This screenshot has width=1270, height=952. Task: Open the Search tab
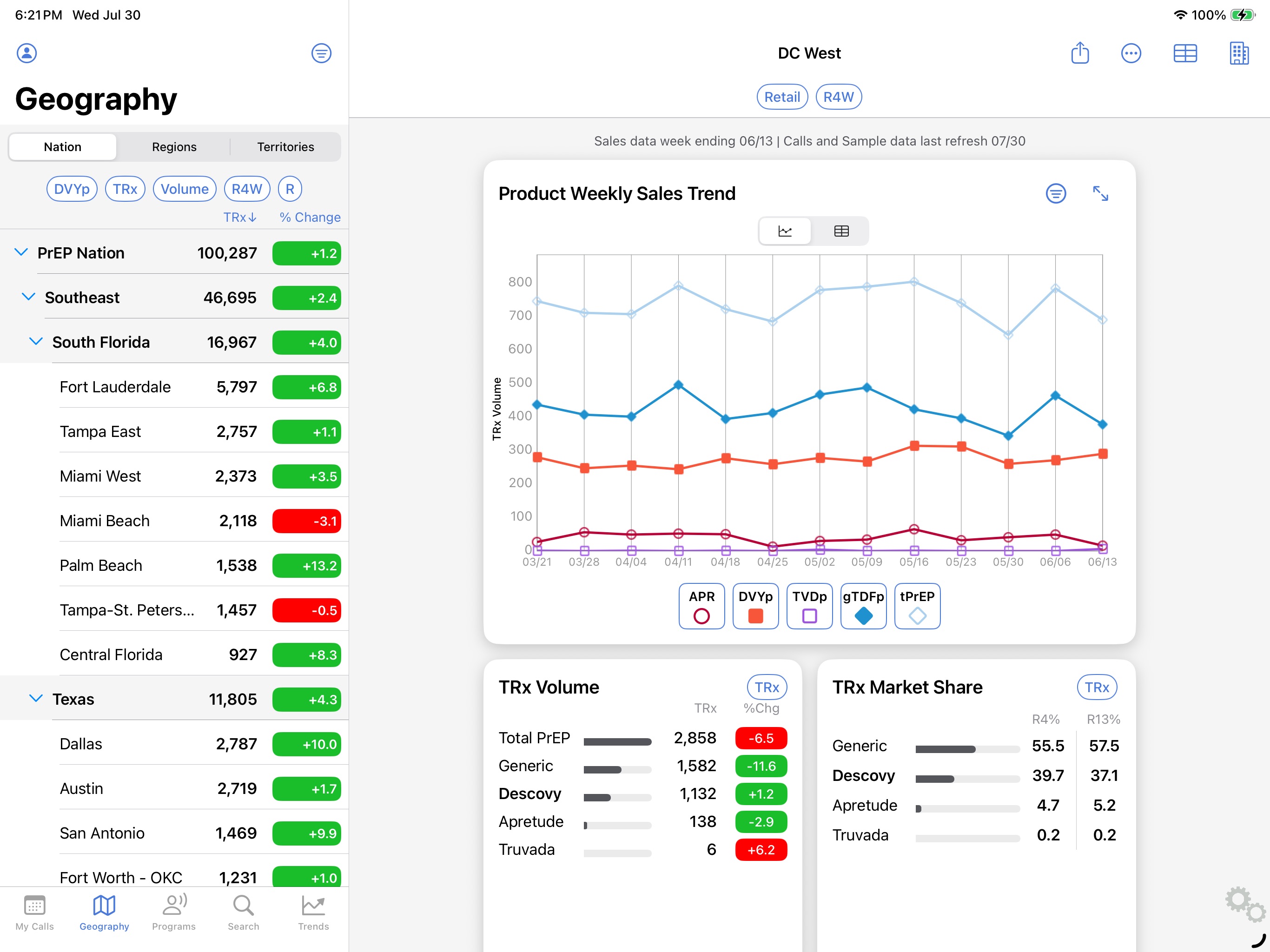coord(244,913)
